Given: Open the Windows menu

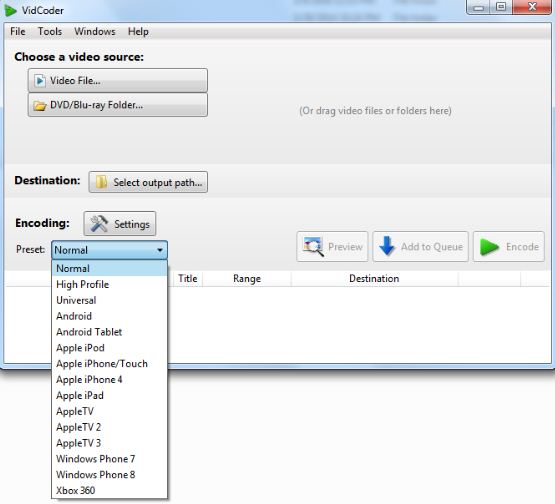Looking at the screenshot, I should pyautogui.click(x=95, y=32).
